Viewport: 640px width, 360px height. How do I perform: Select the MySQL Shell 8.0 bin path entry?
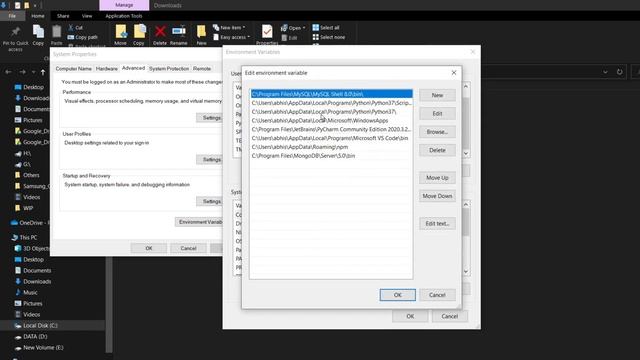pos(331,94)
